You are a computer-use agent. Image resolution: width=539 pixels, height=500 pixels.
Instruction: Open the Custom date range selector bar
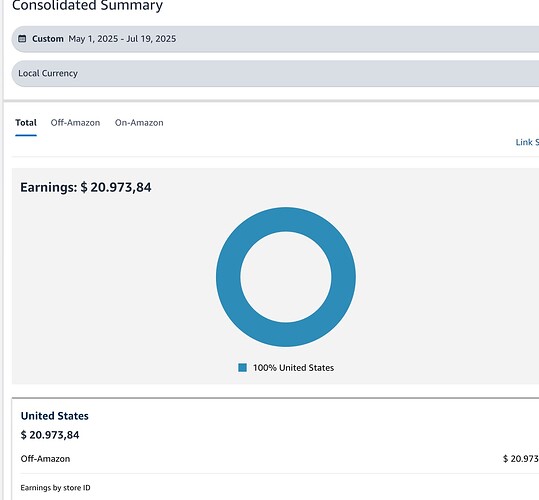[x=275, y=39]
